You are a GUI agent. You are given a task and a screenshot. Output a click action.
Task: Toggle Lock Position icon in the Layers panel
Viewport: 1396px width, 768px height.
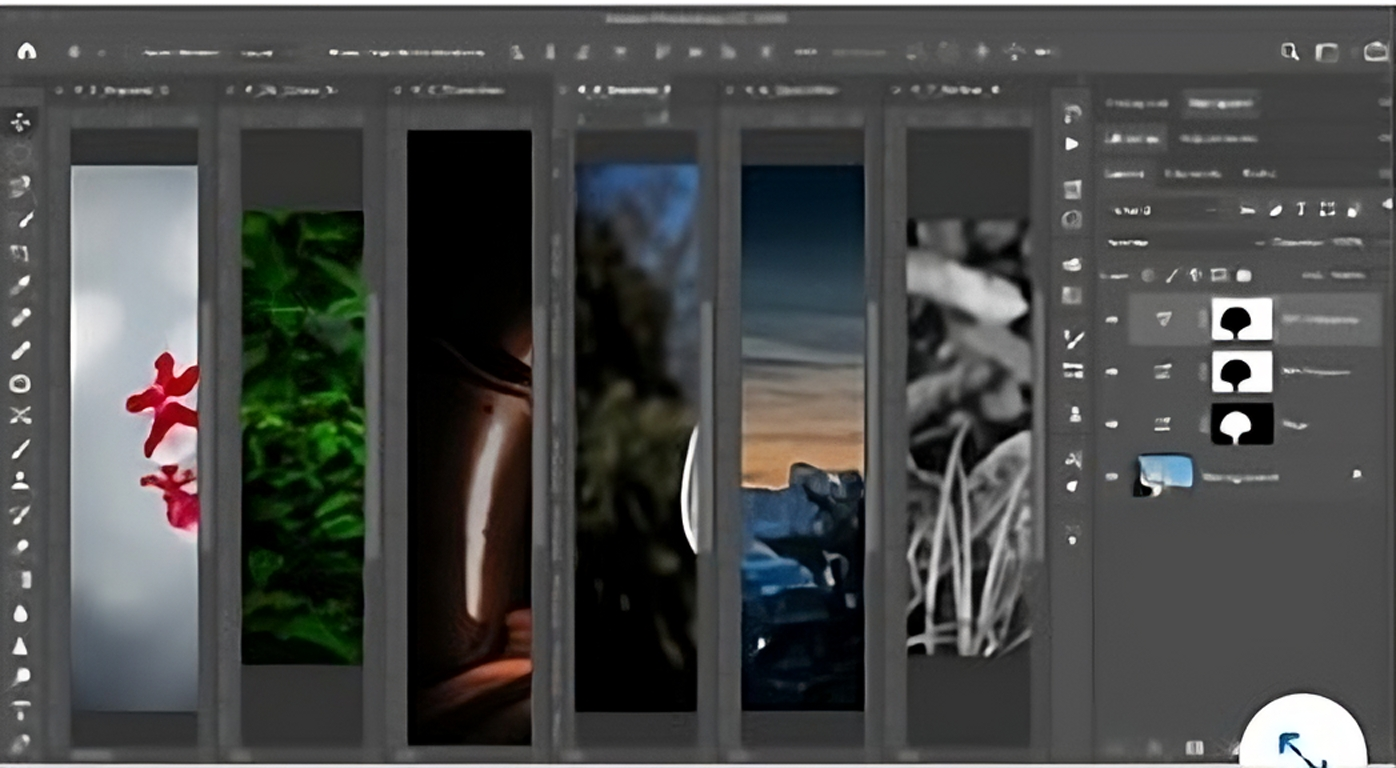[x=1194, y=274]
